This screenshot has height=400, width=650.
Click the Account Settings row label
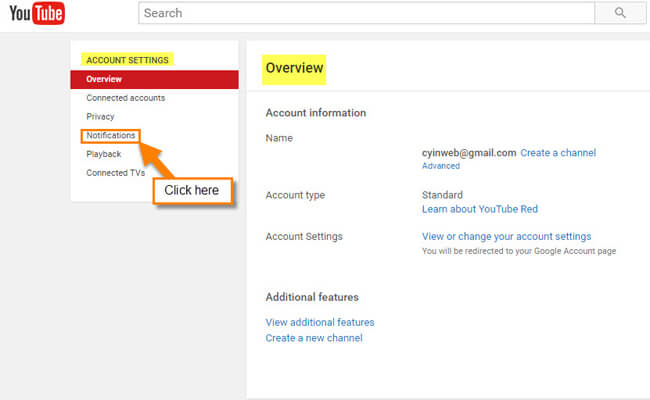pos(304,237)
